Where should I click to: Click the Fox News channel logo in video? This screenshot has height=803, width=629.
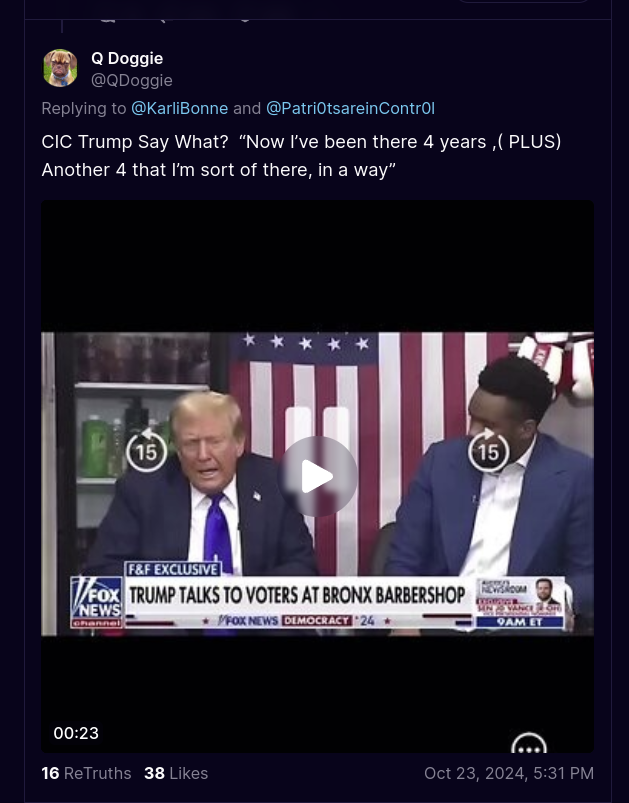tap(97, 602)
